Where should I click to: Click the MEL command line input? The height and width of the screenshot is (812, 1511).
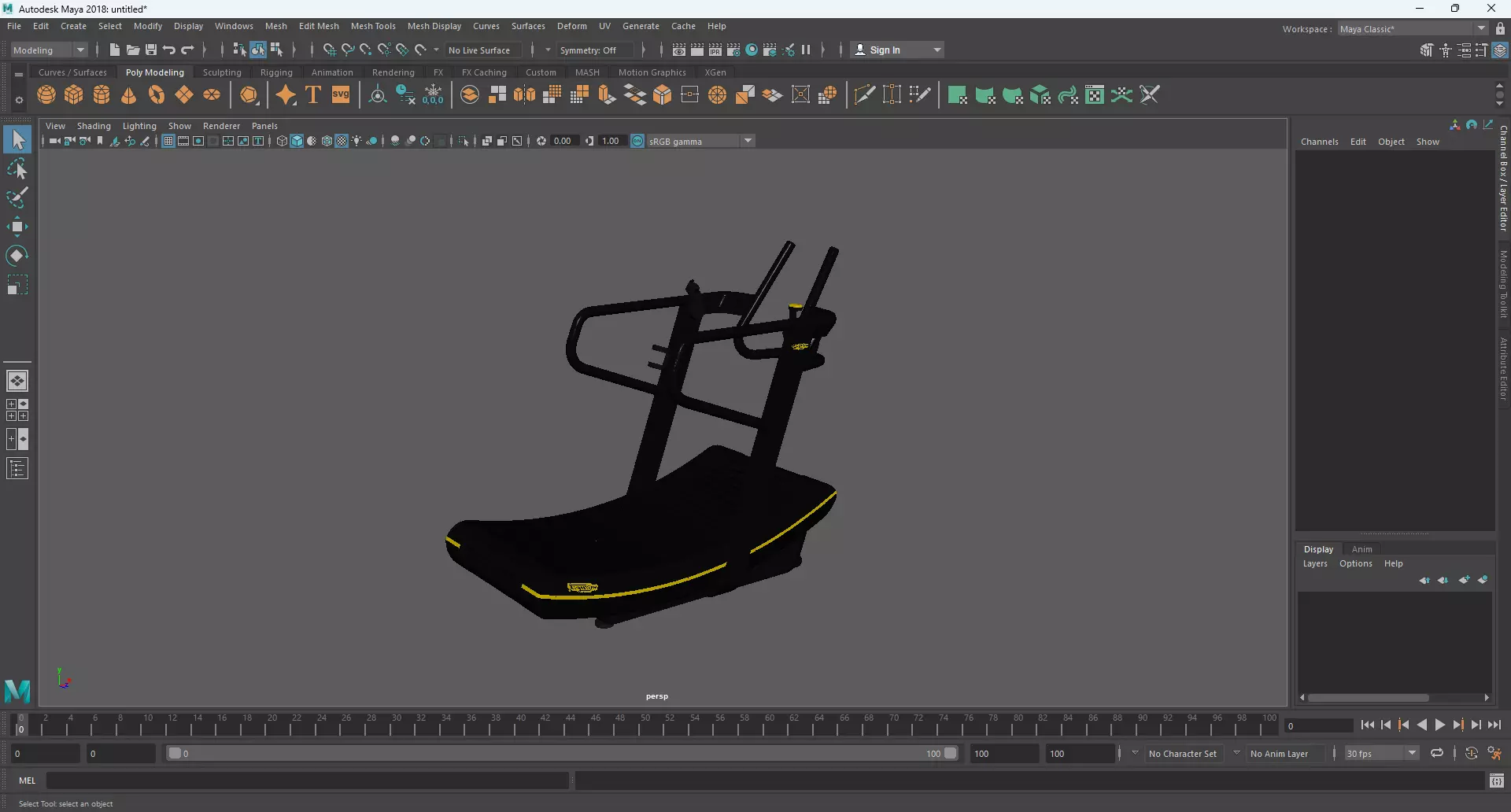point(307,781)
